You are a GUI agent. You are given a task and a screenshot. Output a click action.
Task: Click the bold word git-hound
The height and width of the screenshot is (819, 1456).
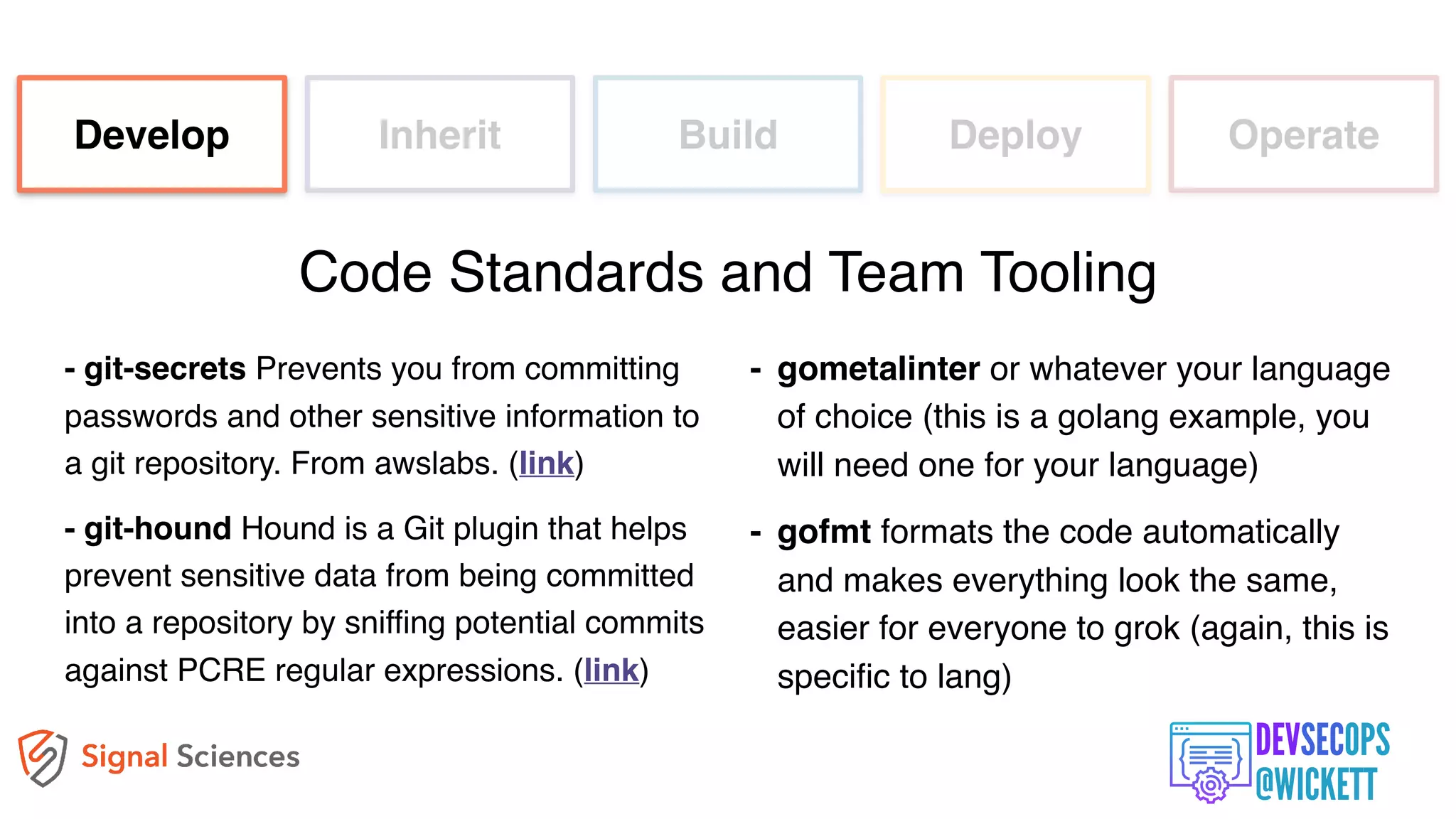[x=158, y=529]
